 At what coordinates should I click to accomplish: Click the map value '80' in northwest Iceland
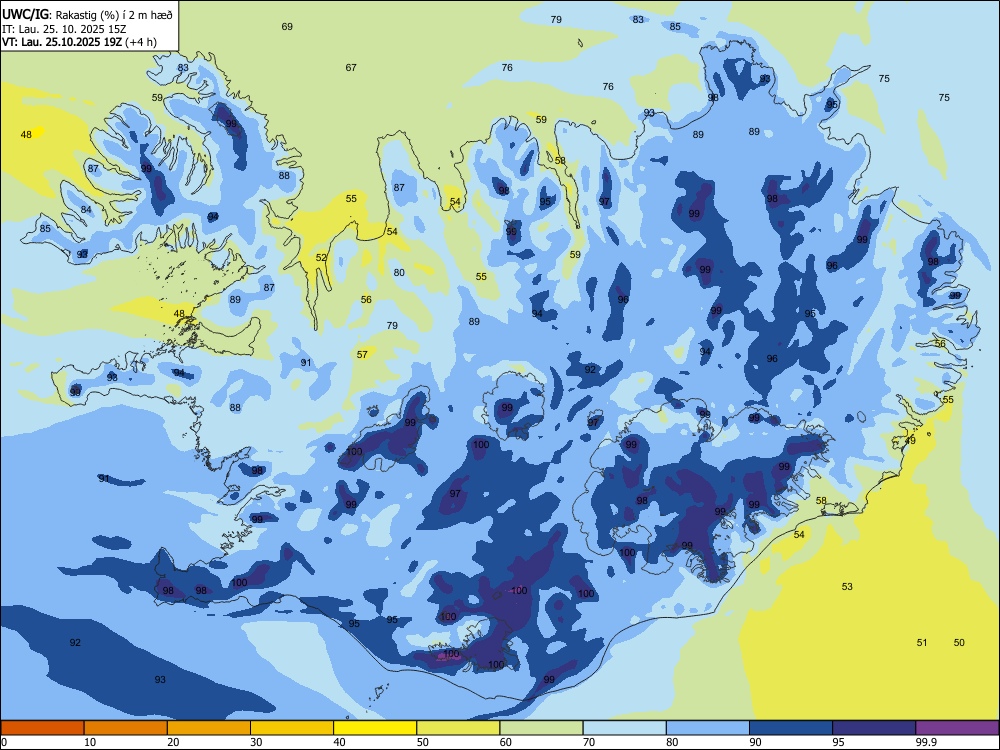[x=399, y=272]
